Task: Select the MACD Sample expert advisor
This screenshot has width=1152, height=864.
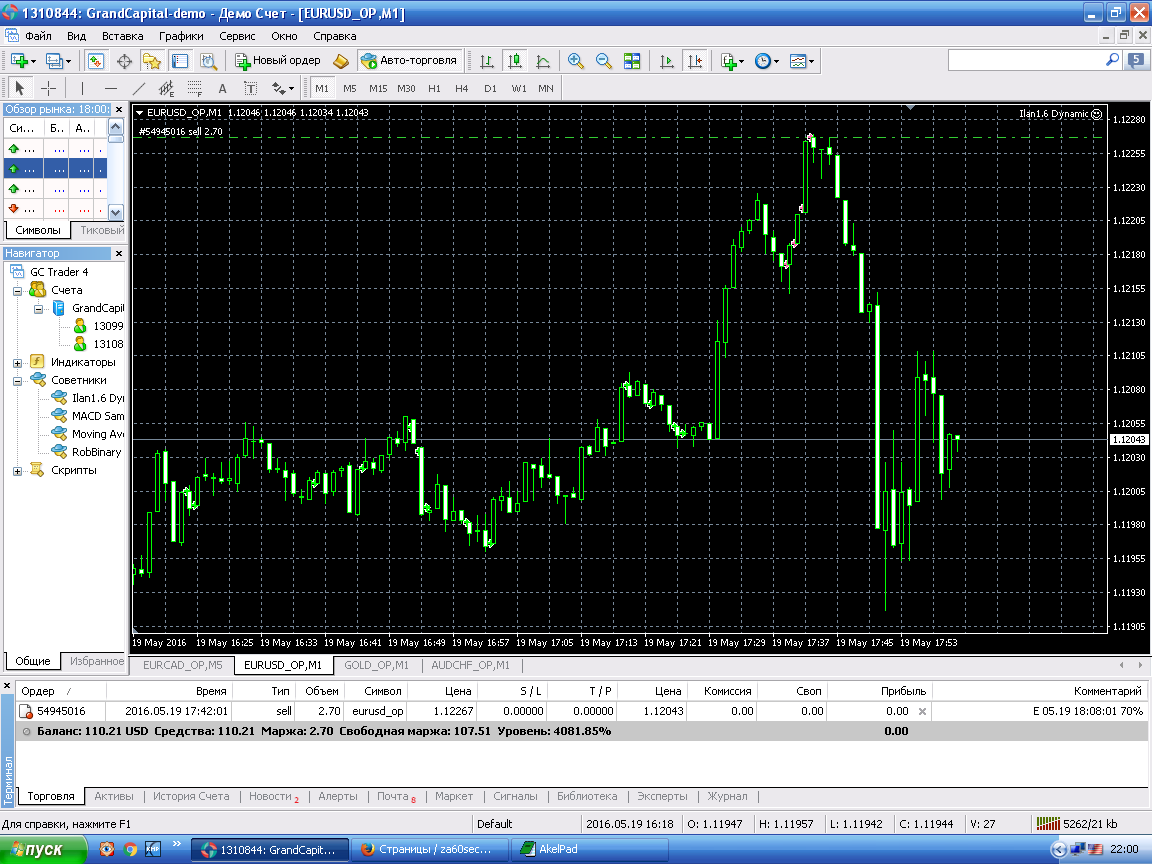Action: point(88,417)
